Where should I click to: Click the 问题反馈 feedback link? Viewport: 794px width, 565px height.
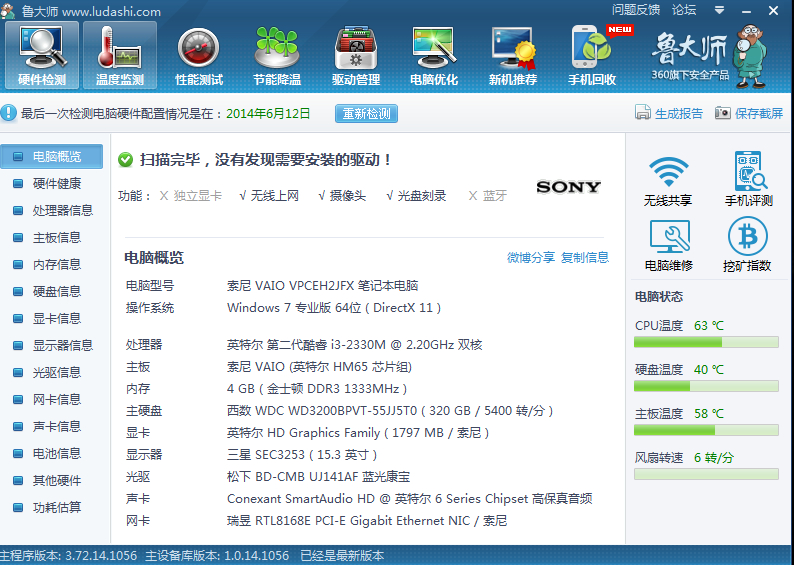click(636, 10)
